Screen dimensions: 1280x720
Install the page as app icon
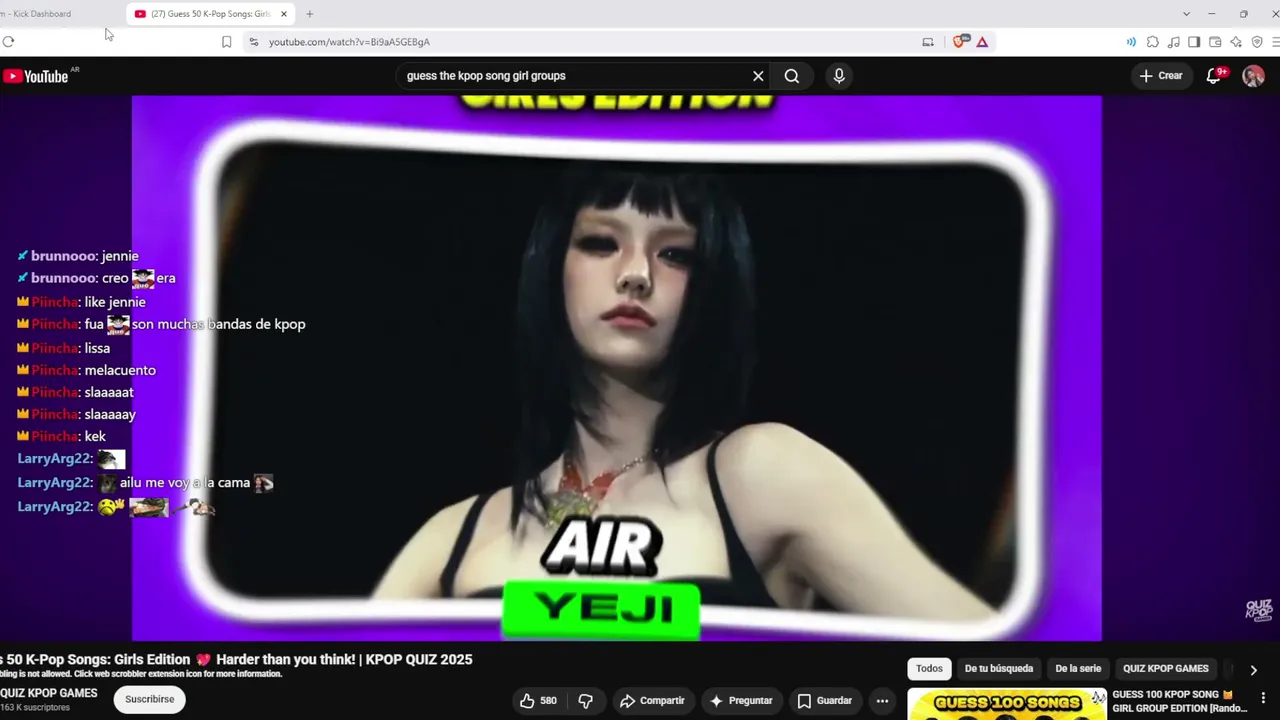928,42
